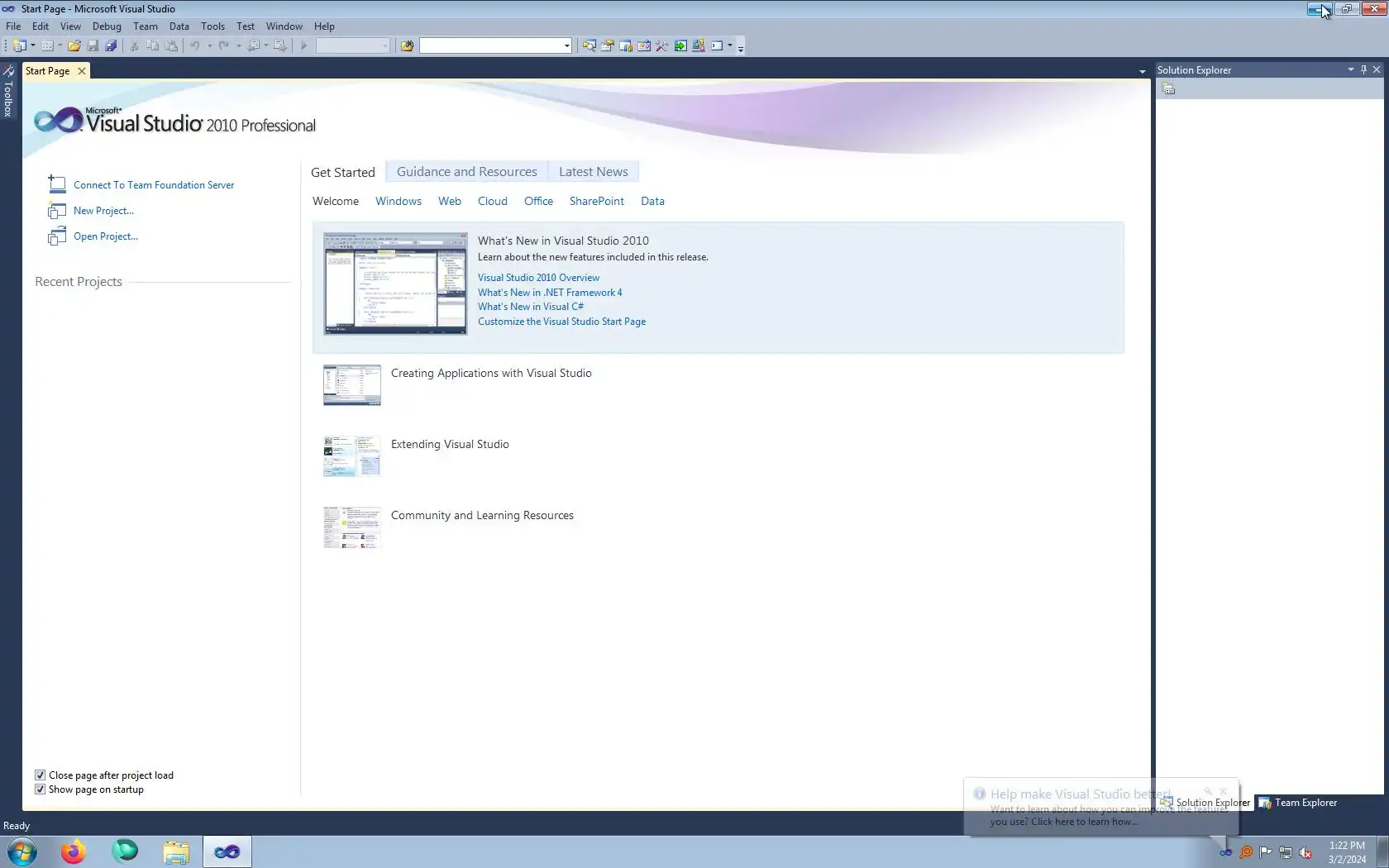This screenshot has height=868, width=1389.
Task: Expand the Add New Item dropdown arrow
Action: click(60, 46)
